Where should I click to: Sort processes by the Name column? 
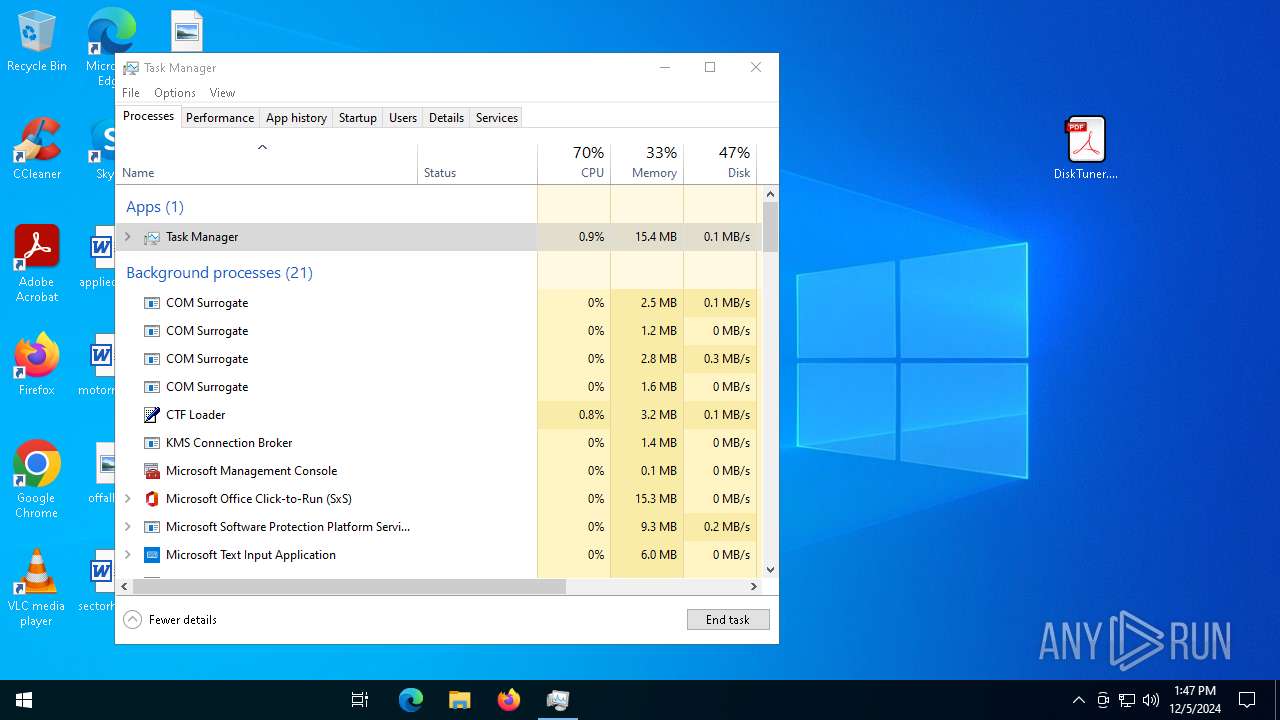coord(267,163)
